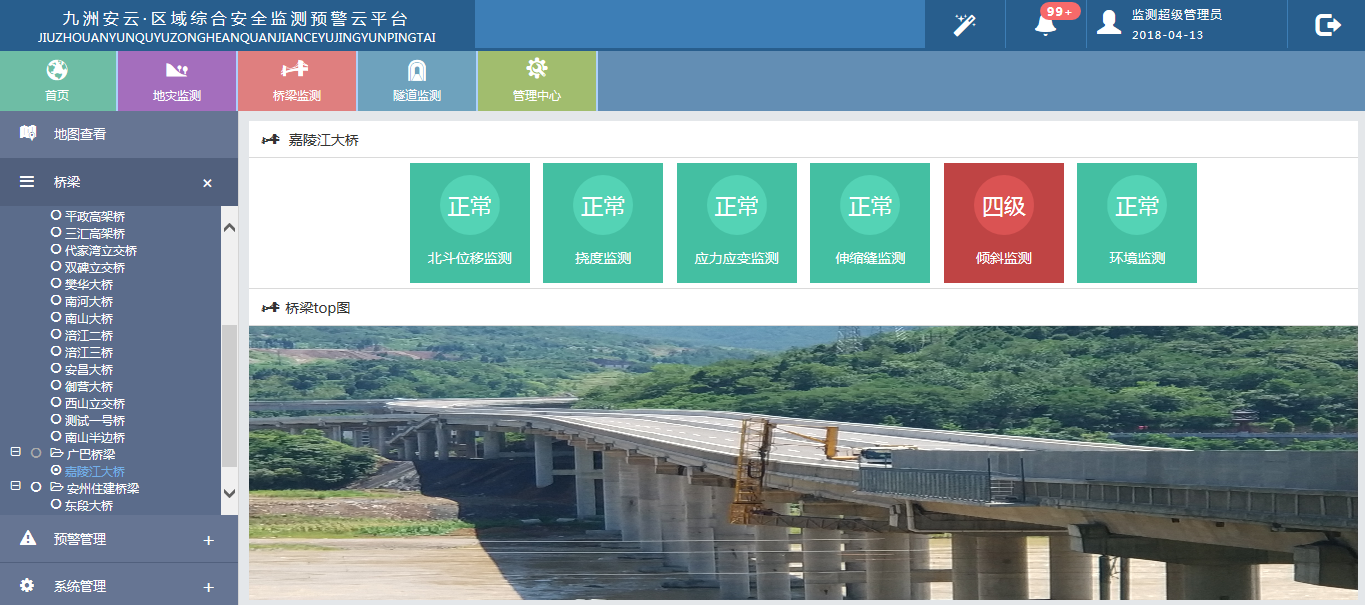
Task: Click the 西山立交桥 tree label
Action: click(95, 403)
